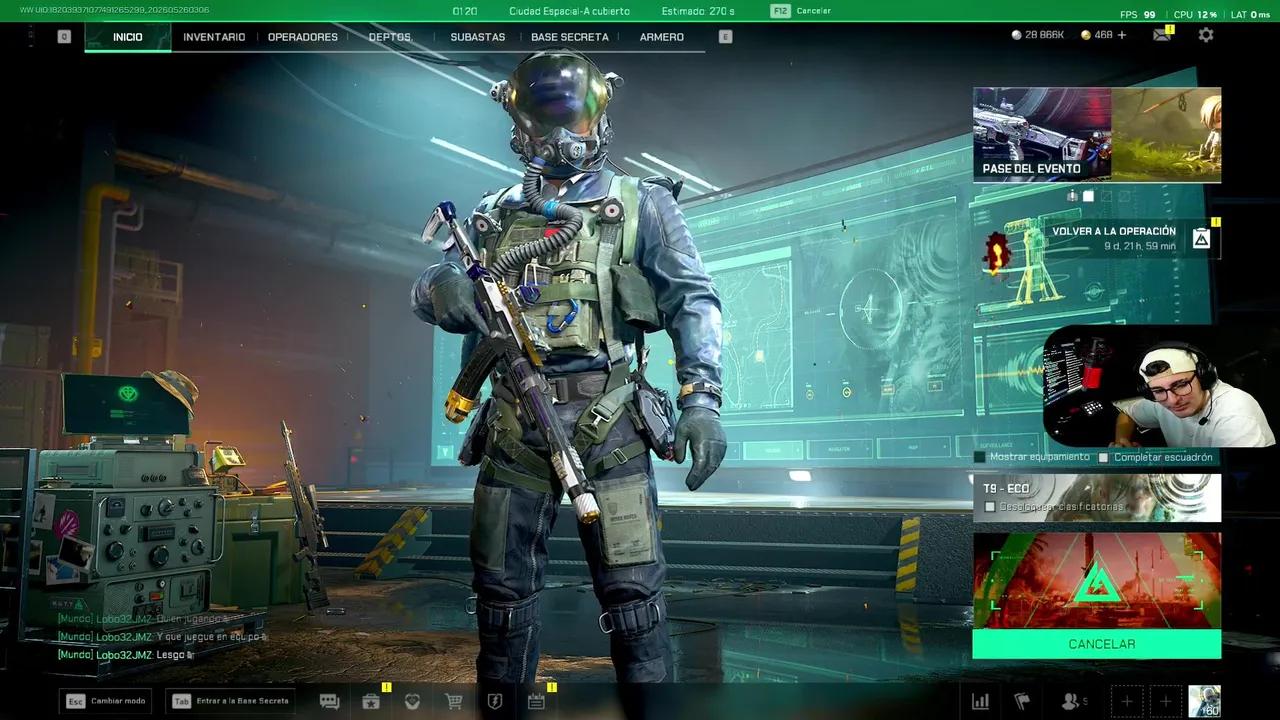Viewport: 1280px width, 720px height.
Task: Enable Completar escuadrón checkbox
Action: (x=1104, y=457)
